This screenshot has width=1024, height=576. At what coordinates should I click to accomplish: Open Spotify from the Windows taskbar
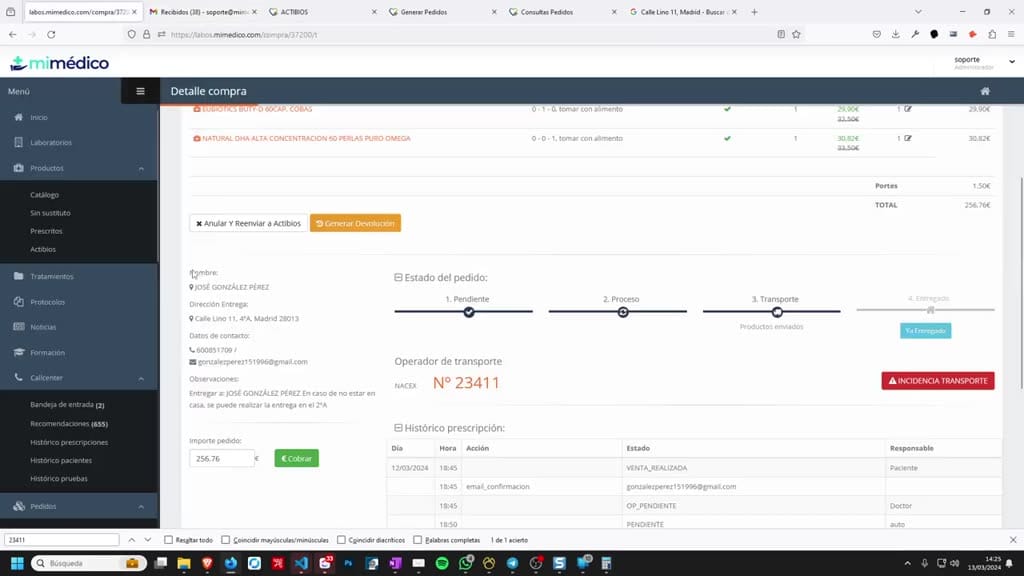click(x=442, y=563)
